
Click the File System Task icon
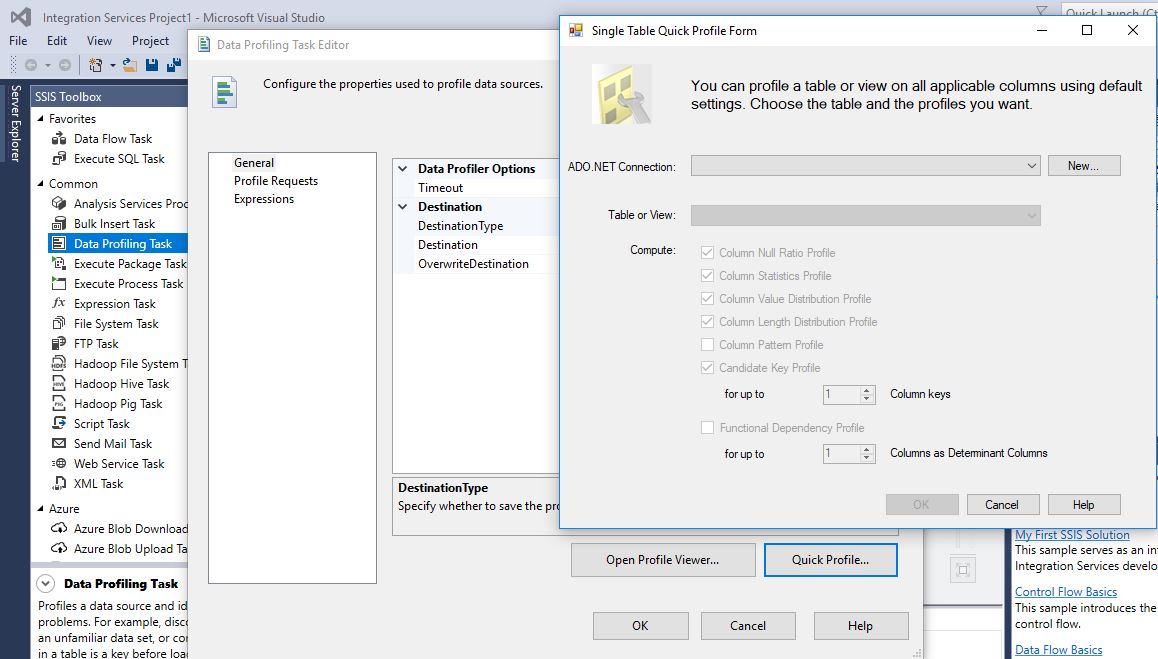point(59,323)
